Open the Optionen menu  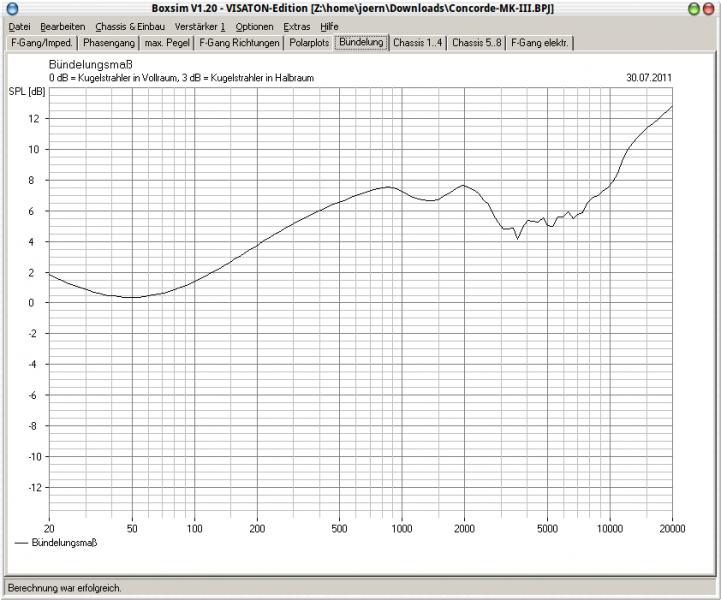click(x=254, y=27)
